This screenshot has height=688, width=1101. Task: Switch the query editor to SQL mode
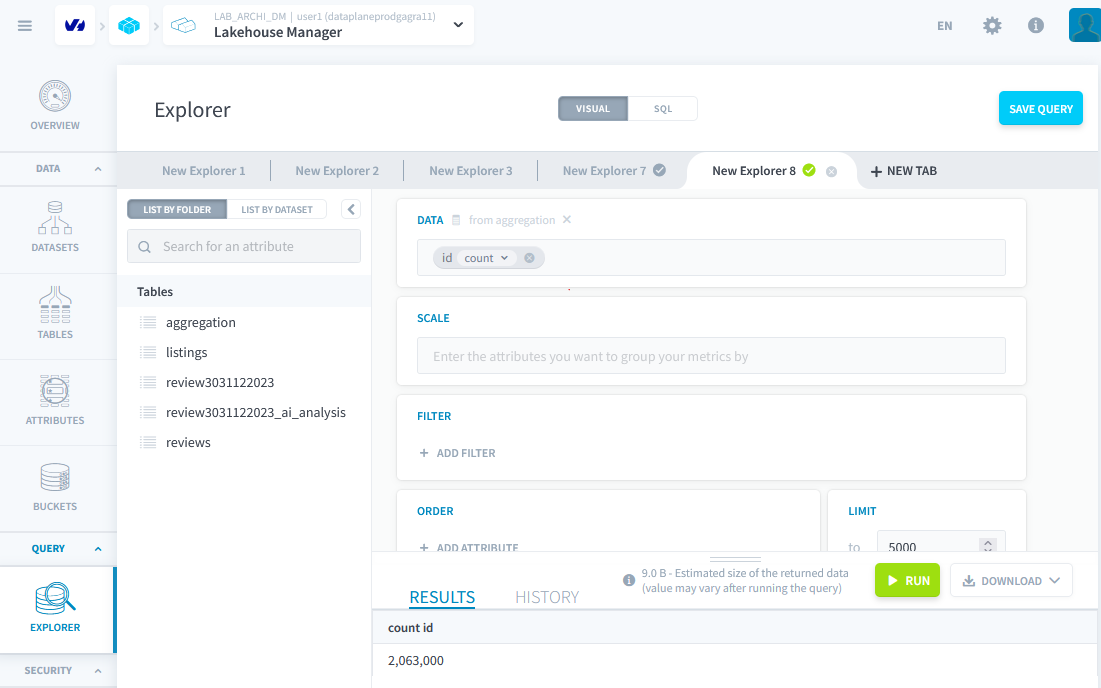point(663,108)
